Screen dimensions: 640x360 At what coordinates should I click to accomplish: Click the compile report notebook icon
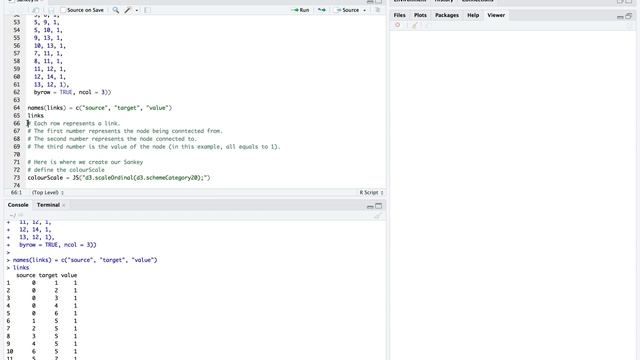pyautogui.click(x=147, y=10)
